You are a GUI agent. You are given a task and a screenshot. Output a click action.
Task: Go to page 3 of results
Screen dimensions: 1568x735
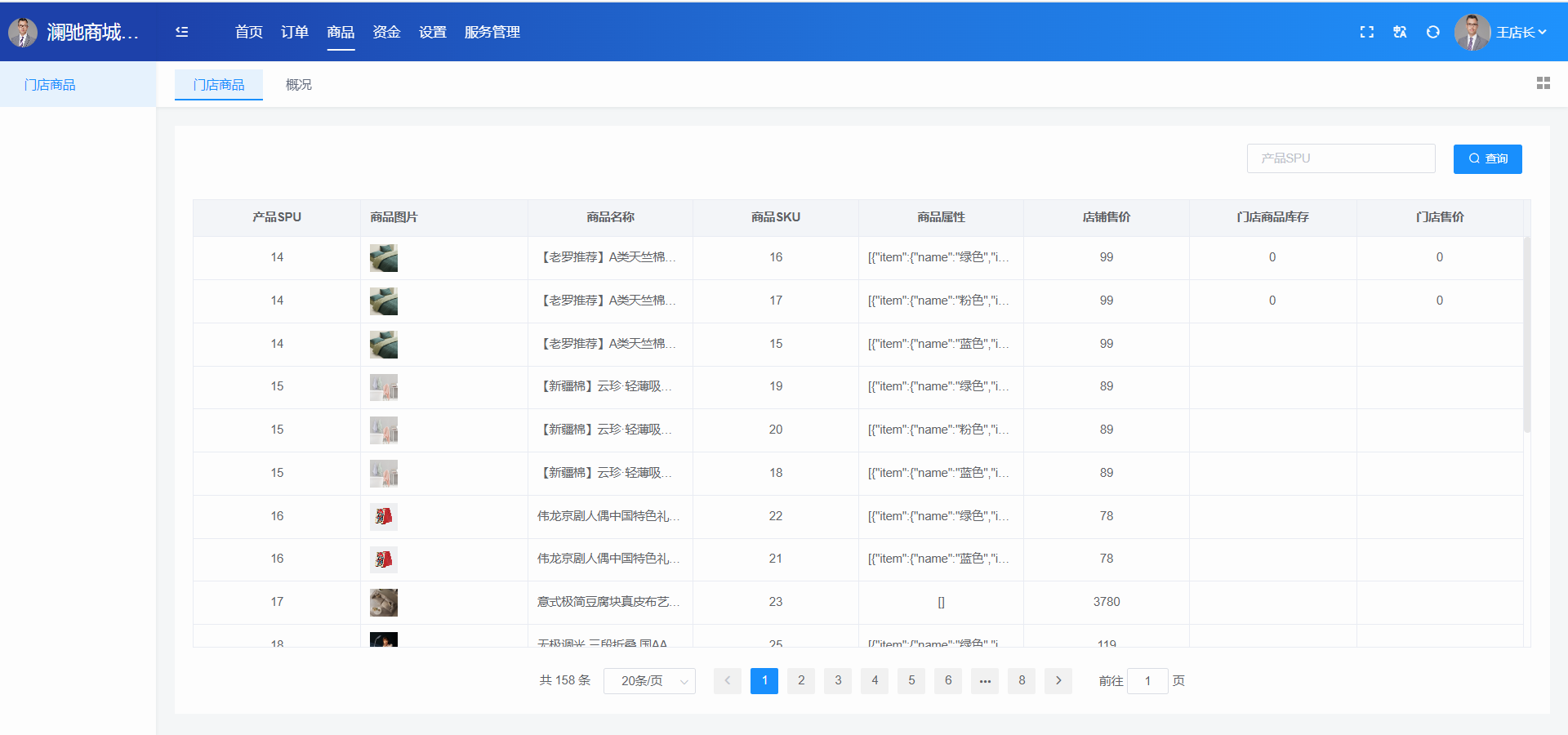(x=838, y=680)
